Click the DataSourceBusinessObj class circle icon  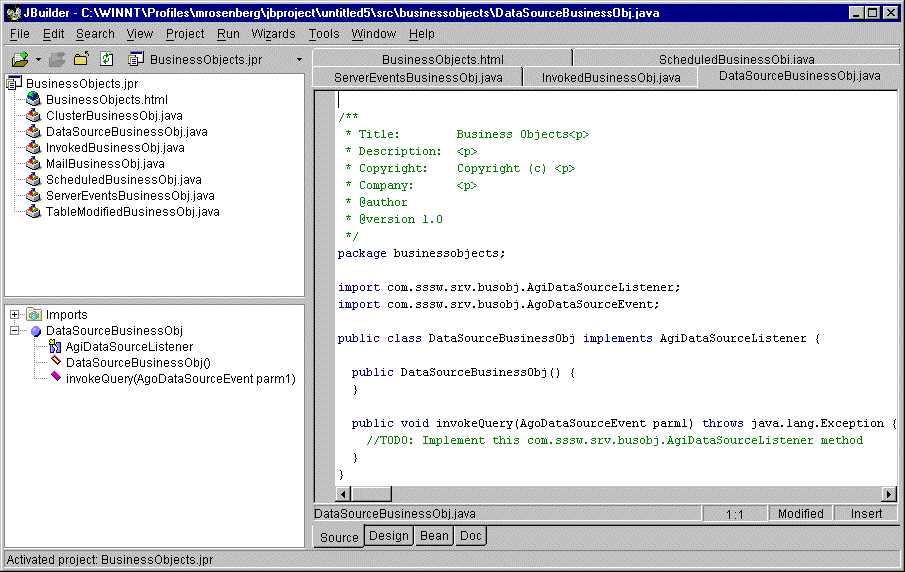pyautogui.click(x=36, y=331)
